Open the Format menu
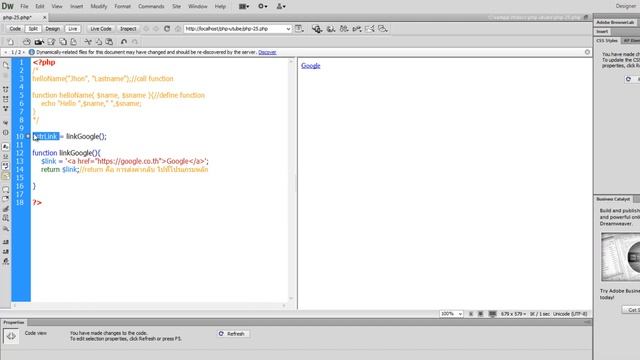The image size is (640, 360). tap(122, 7)
